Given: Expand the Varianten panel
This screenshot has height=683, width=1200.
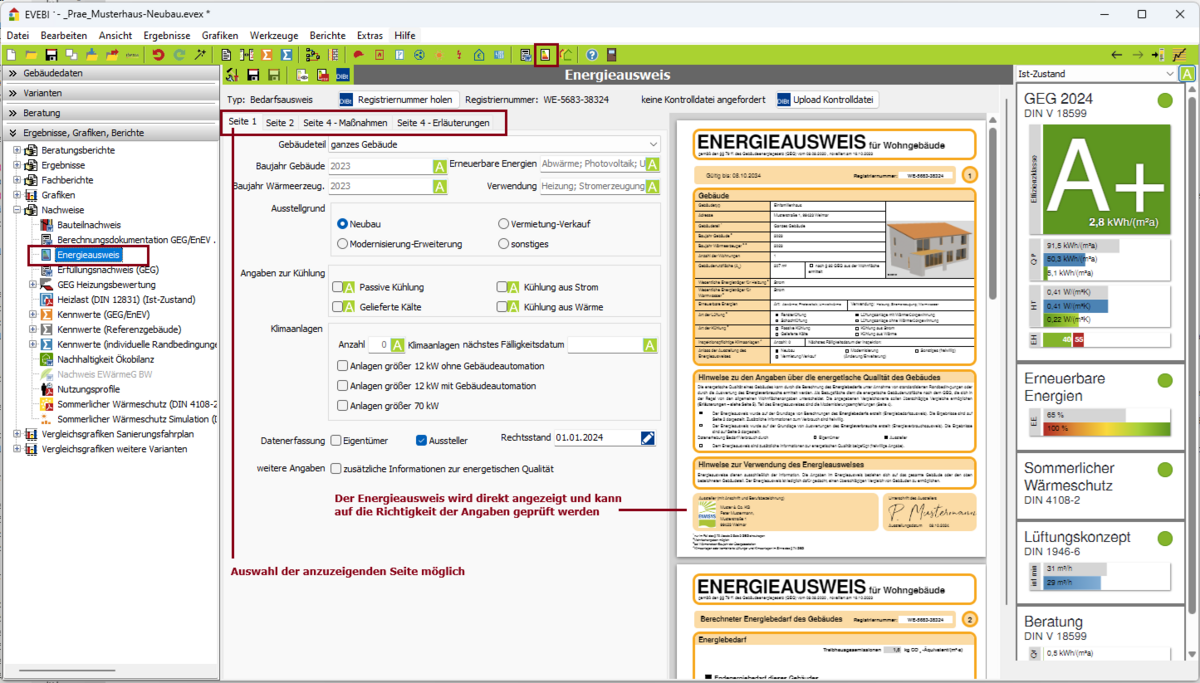Looking at the screenshot, I should pyautogui.click(x=110, y=93).
